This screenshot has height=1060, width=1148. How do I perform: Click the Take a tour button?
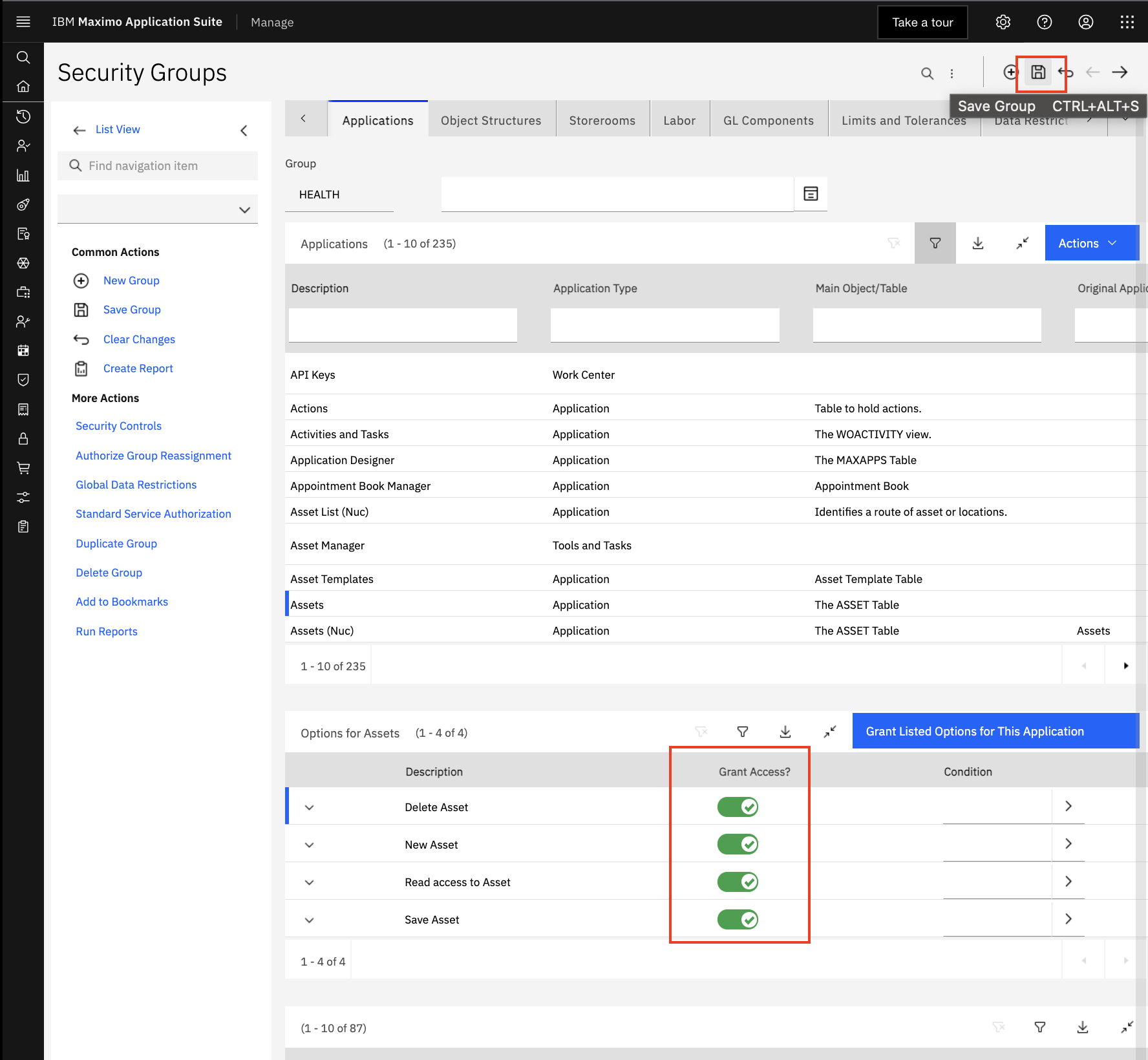click(x=922, y=22)
